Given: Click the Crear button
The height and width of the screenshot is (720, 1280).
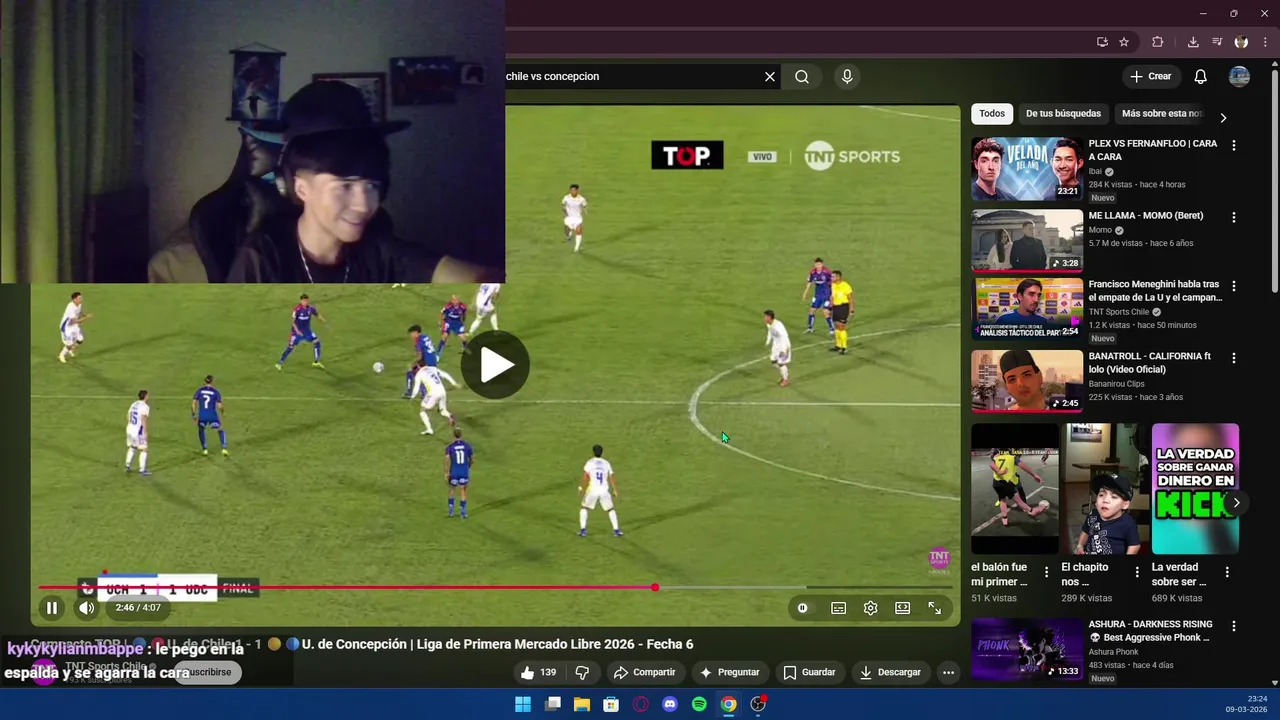Looking at the screenshot, I should (x=1150, y=77).
